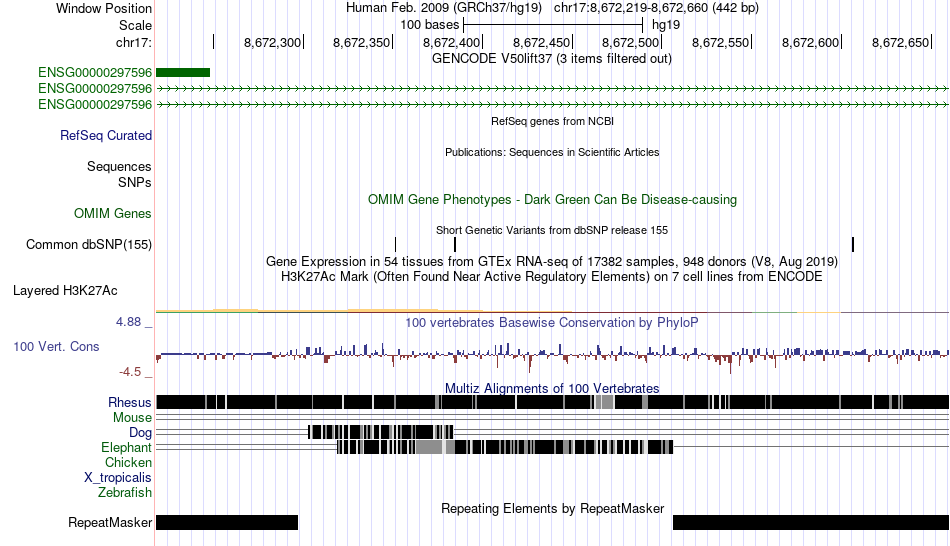Click the Rhesus alignment bar

coord(553,402)
